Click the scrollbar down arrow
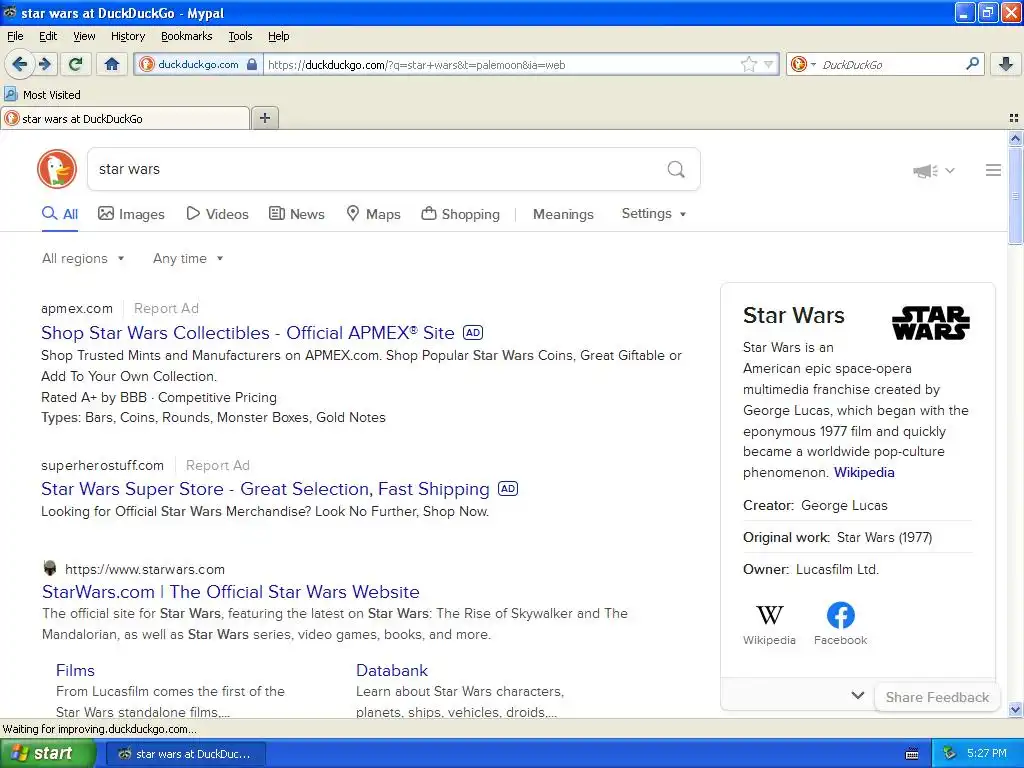1024x768 pixels. [x=1015, y=709]
